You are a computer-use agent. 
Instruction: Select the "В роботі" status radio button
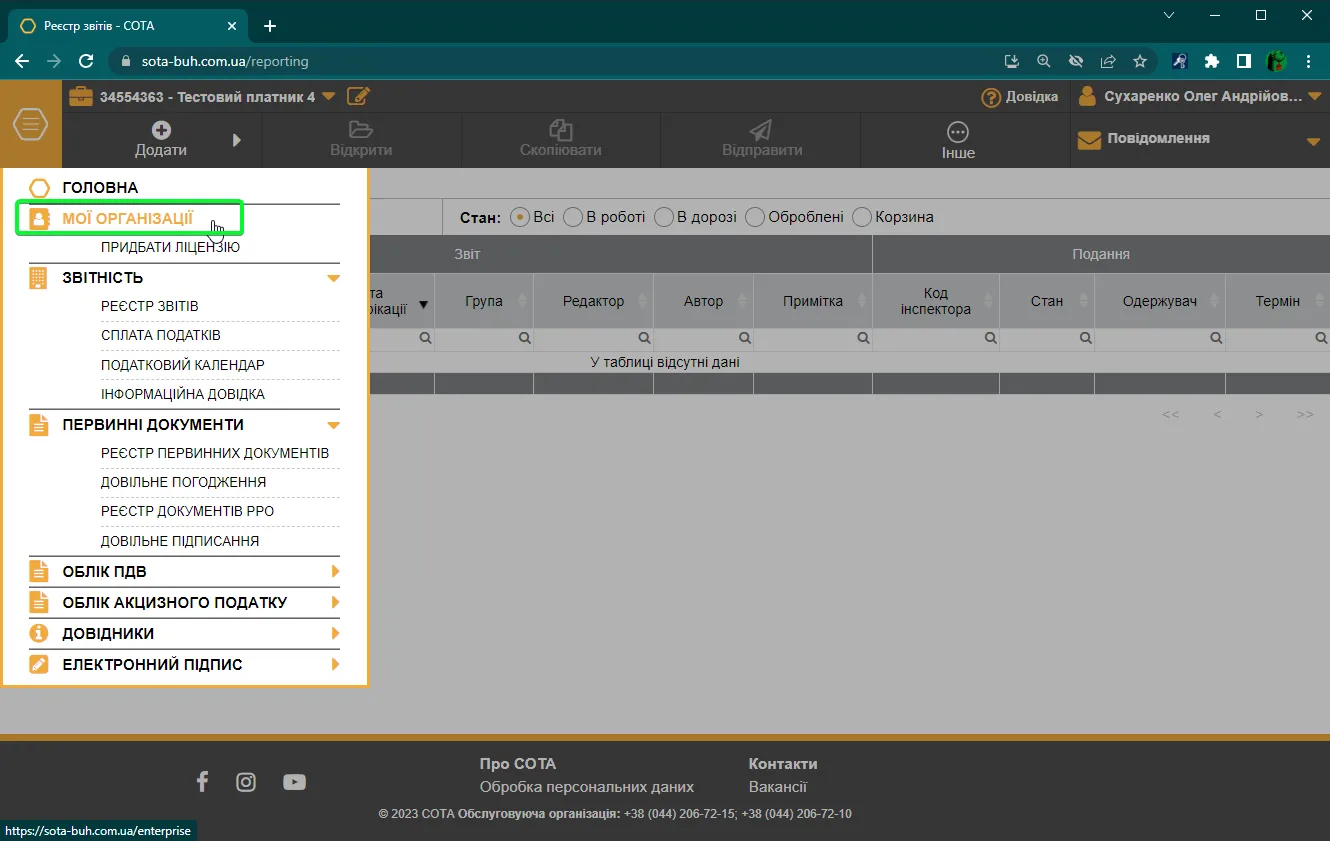[573, 217]
